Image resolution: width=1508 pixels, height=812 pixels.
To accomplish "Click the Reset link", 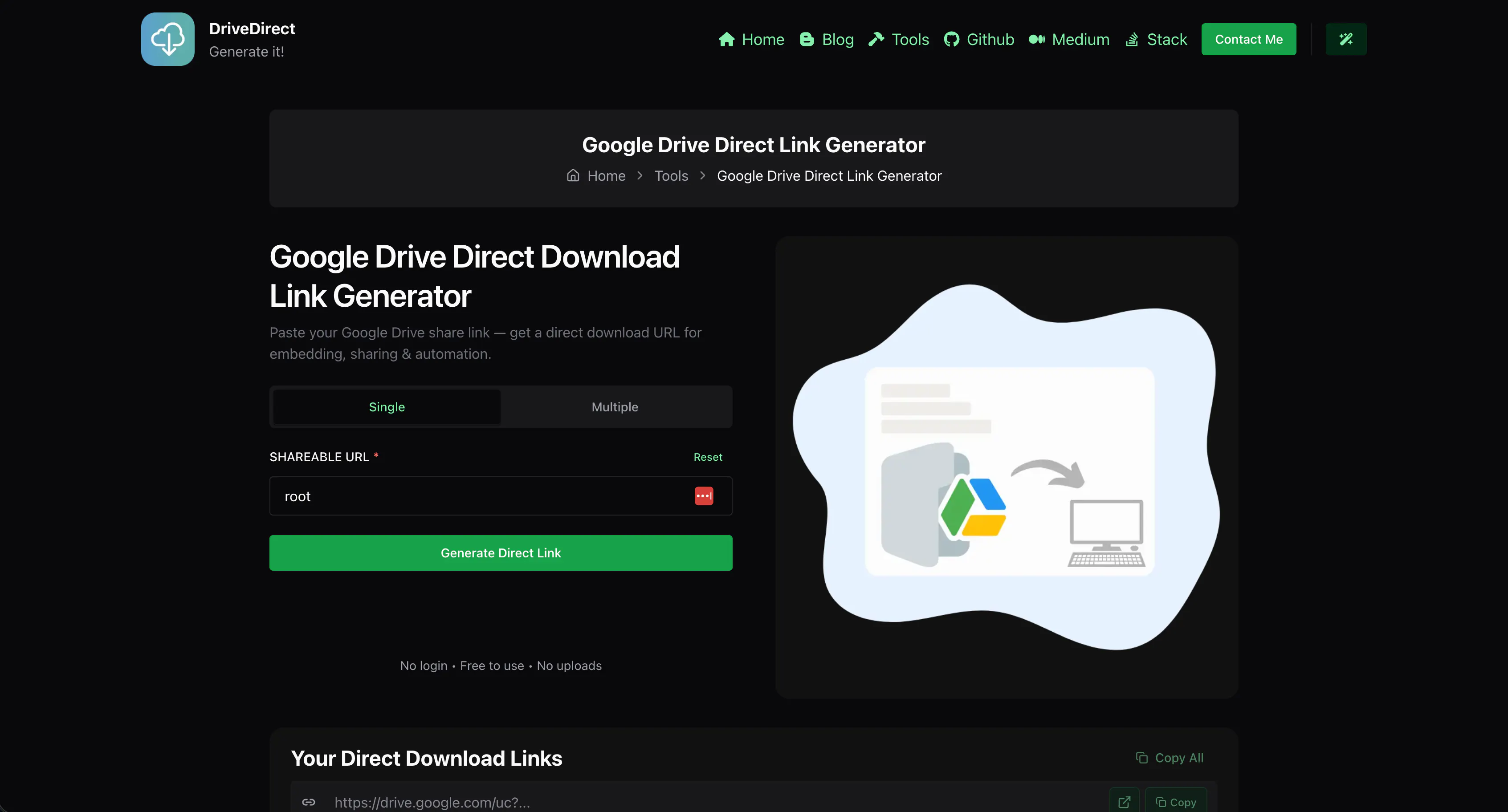I will [708, 457].
